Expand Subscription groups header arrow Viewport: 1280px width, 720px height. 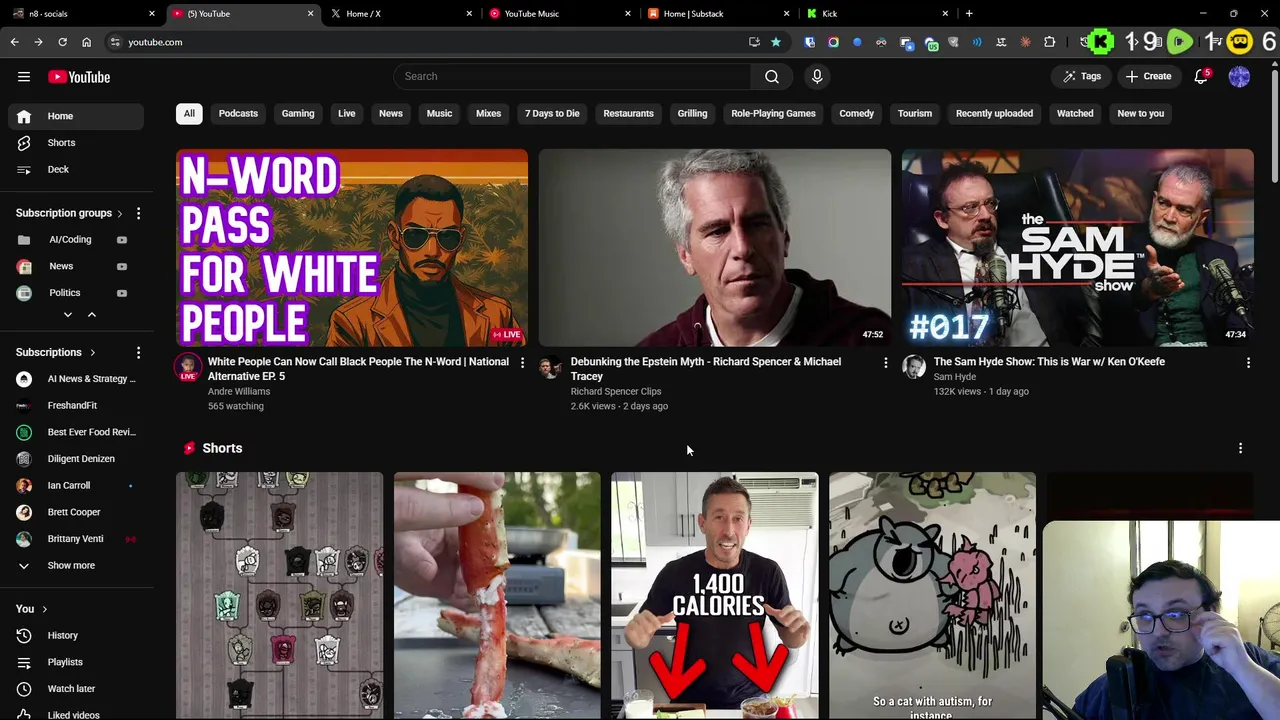[x=120, y=213]
